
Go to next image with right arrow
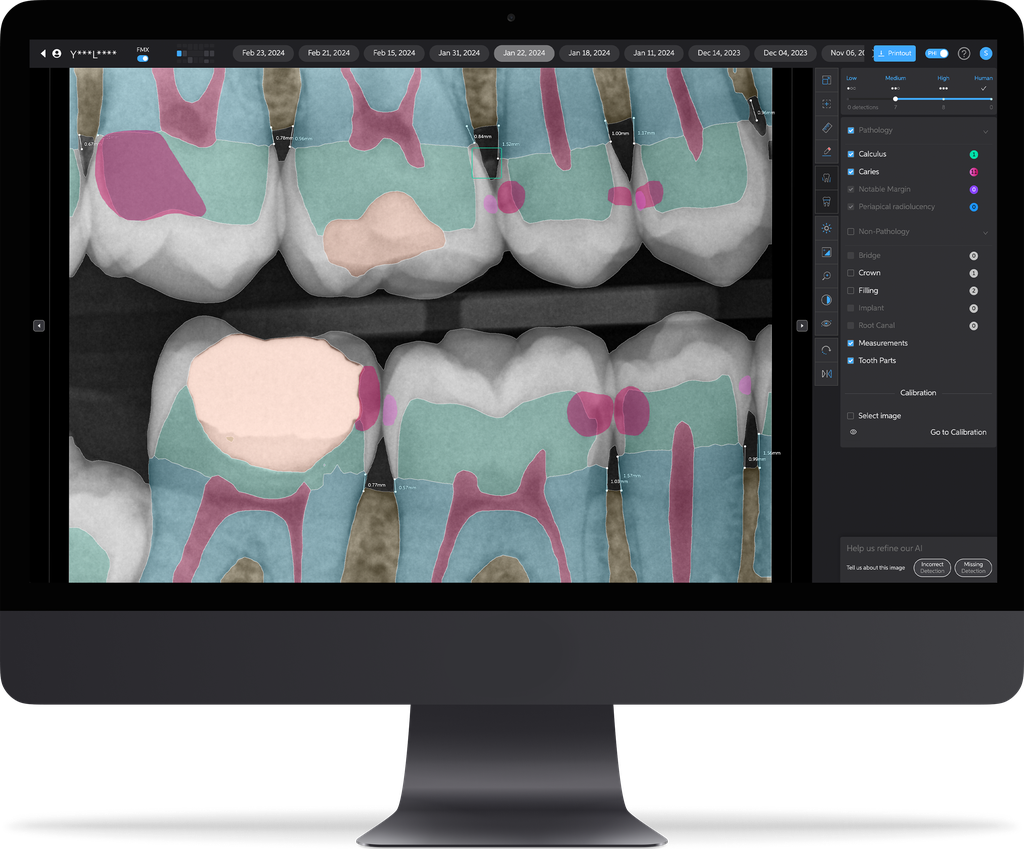click(802, 325)
